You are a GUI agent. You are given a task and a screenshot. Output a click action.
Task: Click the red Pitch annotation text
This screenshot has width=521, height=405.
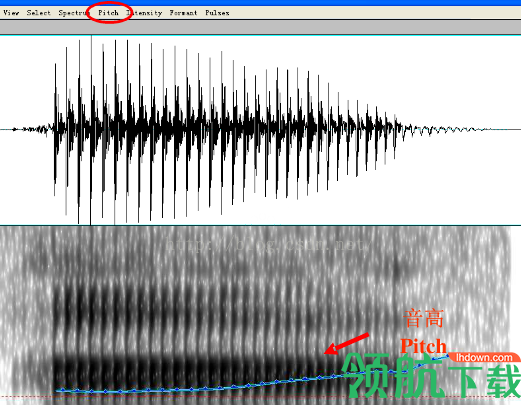pos(423,346)
